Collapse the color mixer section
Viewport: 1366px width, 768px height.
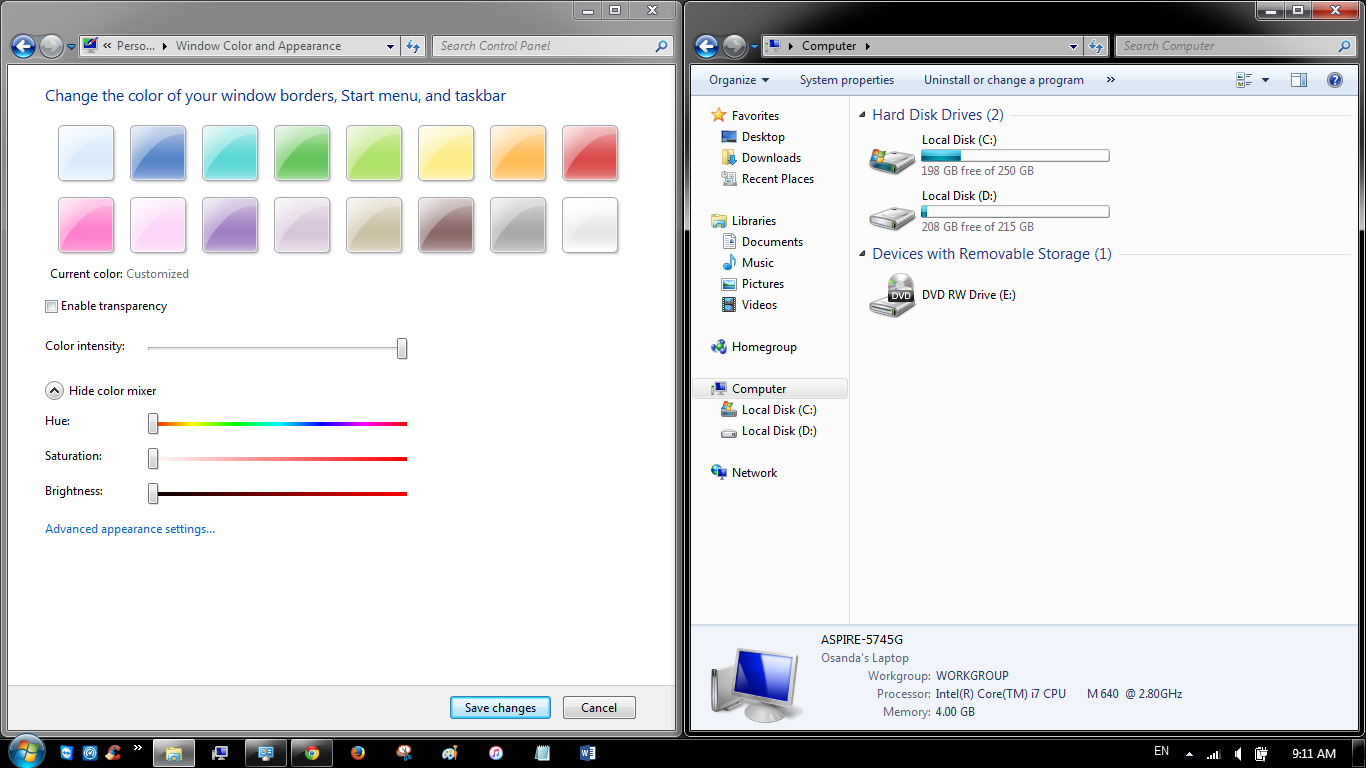point(55,391)
